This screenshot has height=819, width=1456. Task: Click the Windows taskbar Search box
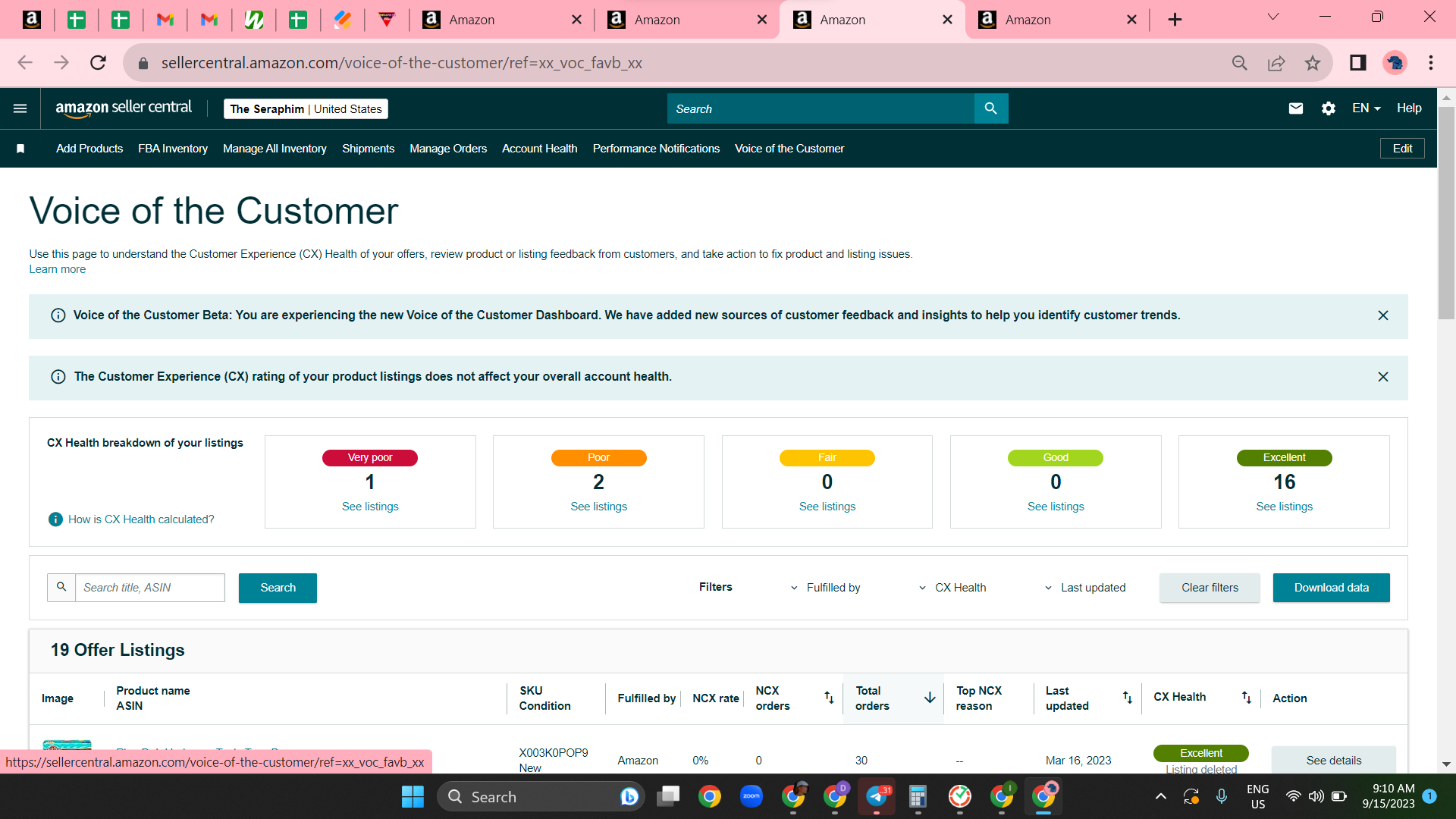541,797
